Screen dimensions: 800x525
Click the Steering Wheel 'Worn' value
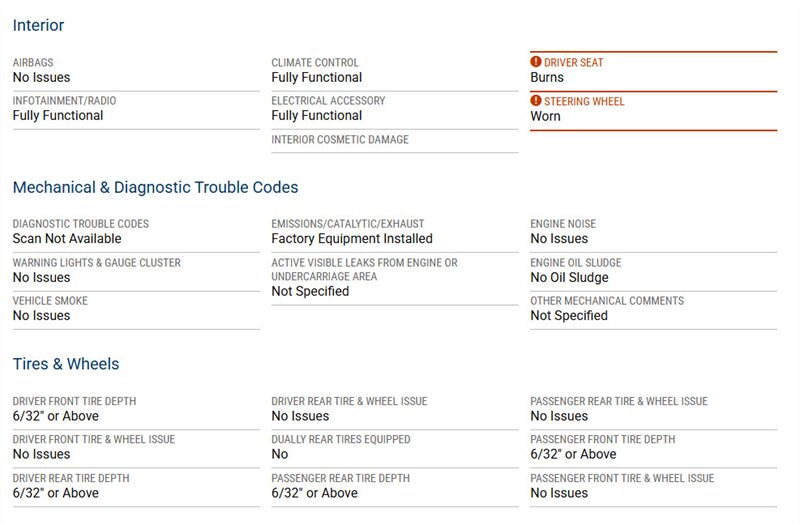(x=545, y=116)
